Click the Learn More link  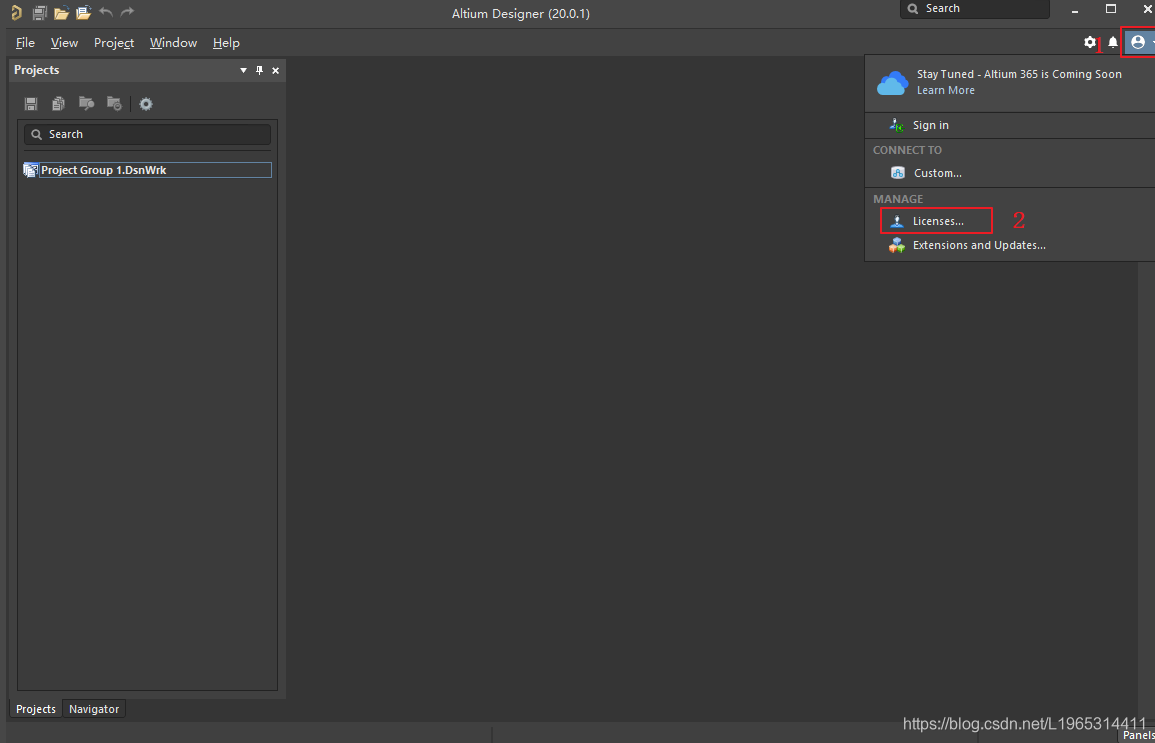click(x=946, y=91)
